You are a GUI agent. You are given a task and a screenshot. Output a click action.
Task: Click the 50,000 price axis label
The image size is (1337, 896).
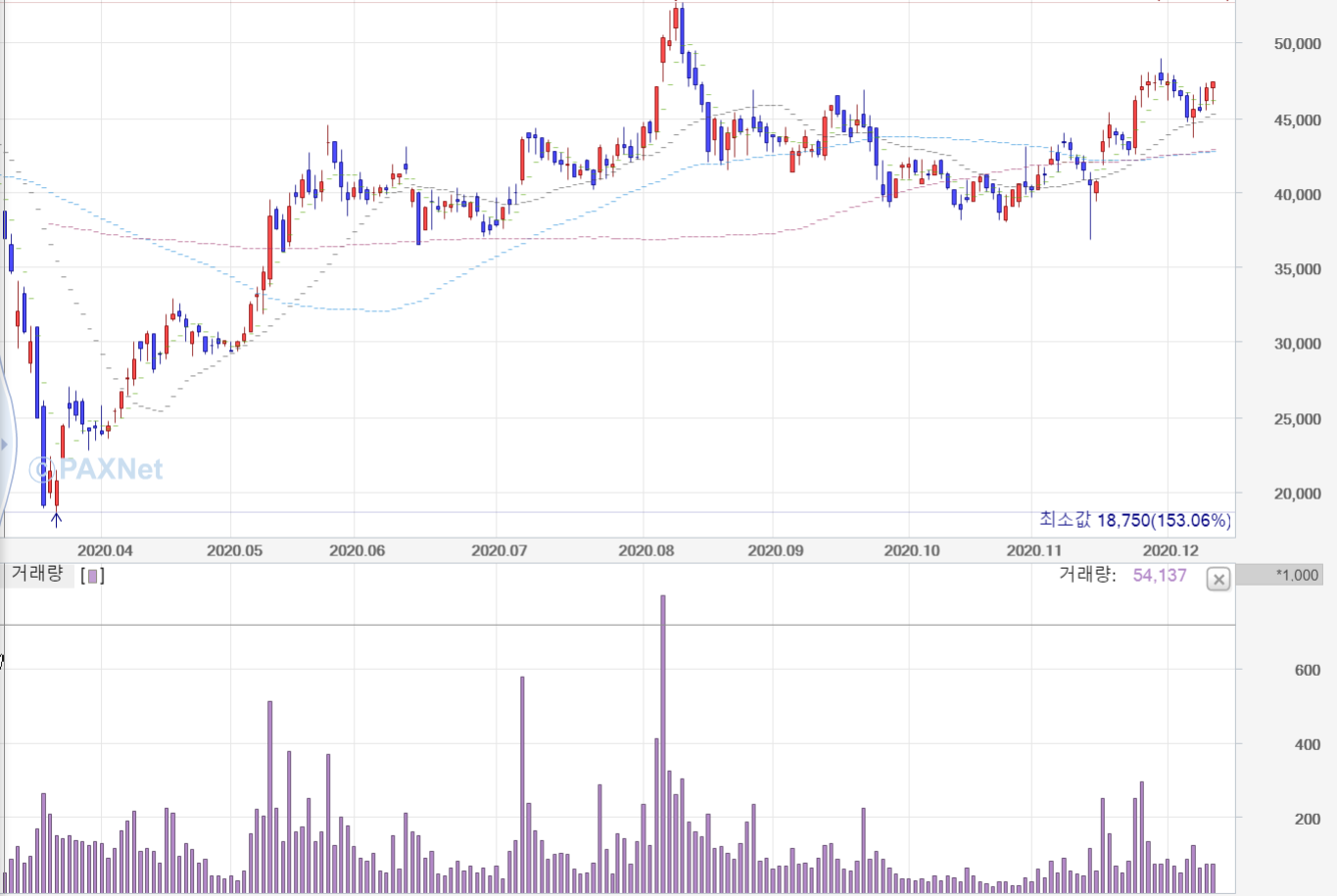point(1297,43)
